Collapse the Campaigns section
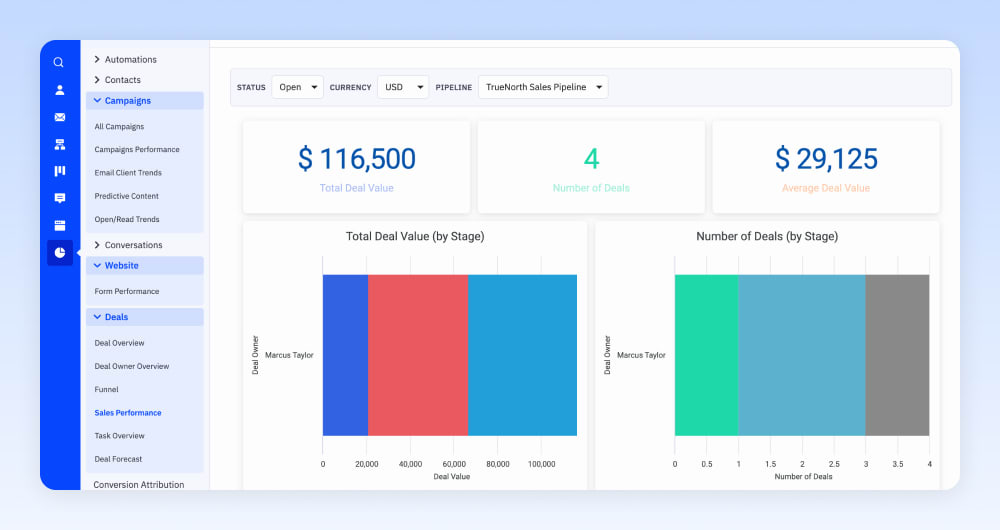This screenshot has width=1000, height=530. [x=145, y=101]
